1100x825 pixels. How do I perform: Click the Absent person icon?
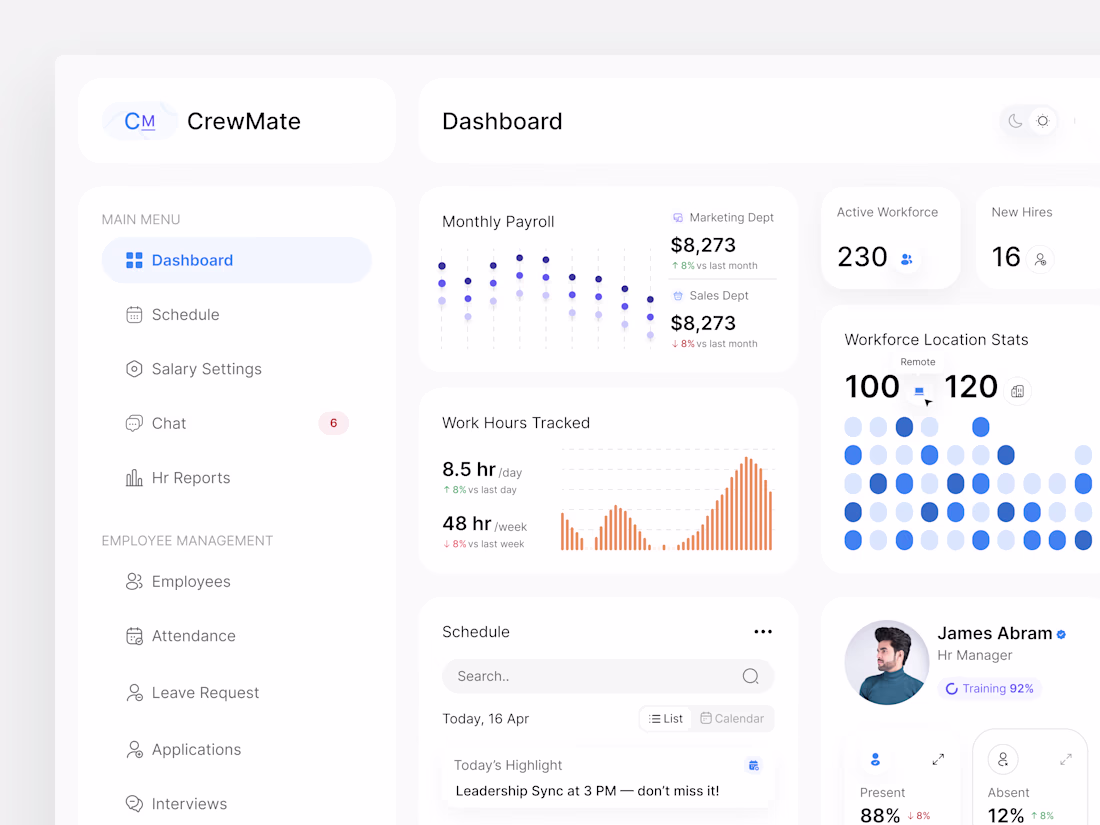pos(1002,760)
